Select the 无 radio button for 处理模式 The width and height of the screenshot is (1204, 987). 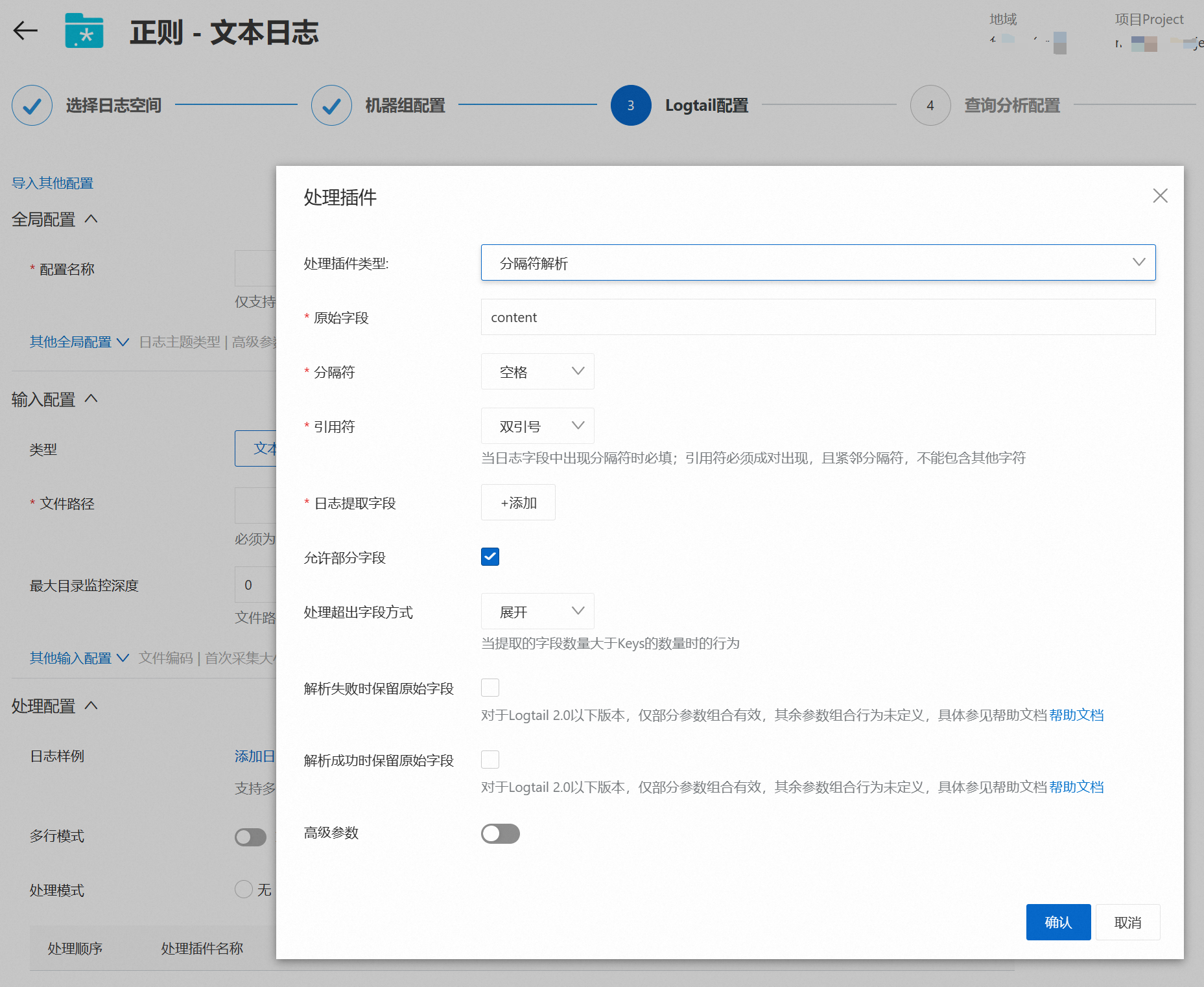pos(244,889)
